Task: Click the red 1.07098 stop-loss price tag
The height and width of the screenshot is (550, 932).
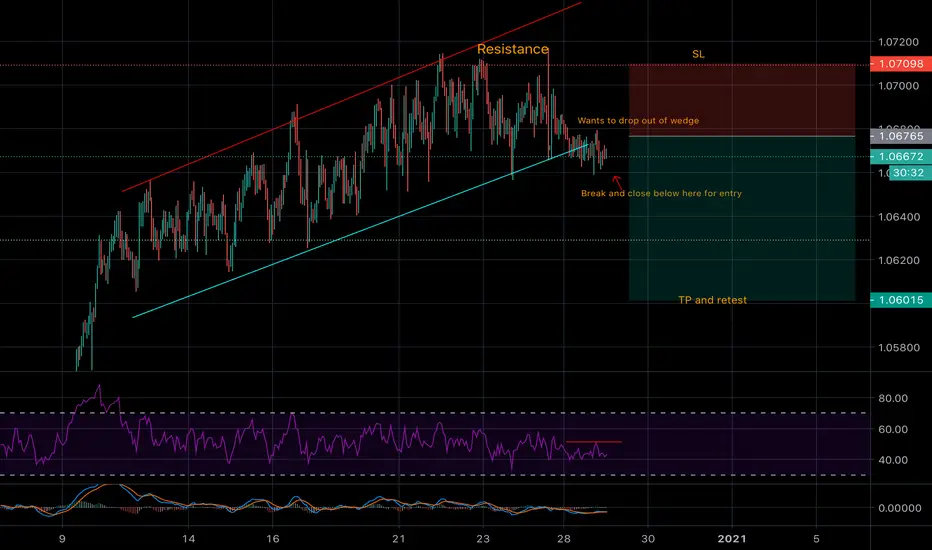Action: (x=900, y=64)
